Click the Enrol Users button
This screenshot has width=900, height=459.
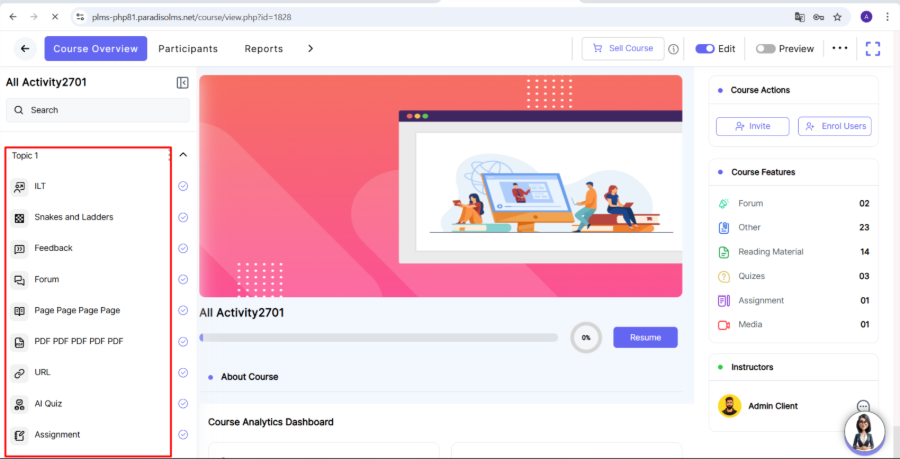(x=834, y=126)
